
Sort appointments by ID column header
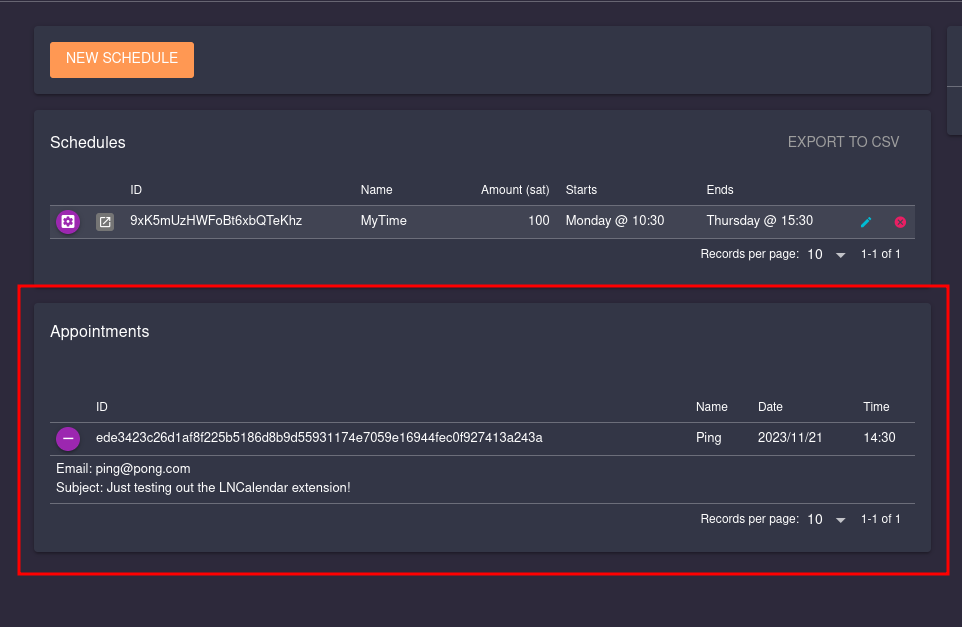click(101, 407)
